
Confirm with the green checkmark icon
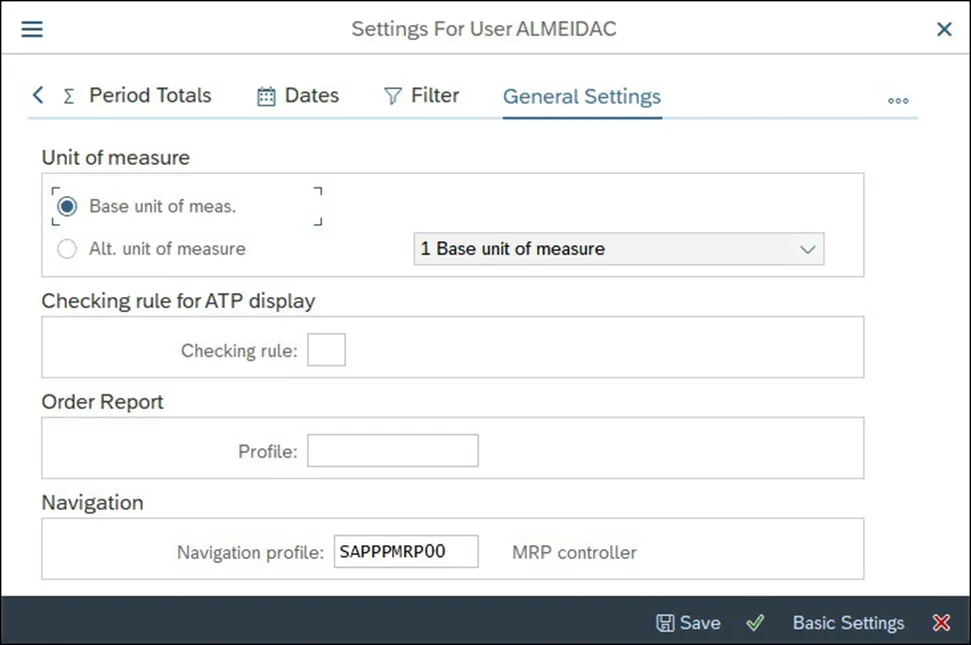coord(756,623)
